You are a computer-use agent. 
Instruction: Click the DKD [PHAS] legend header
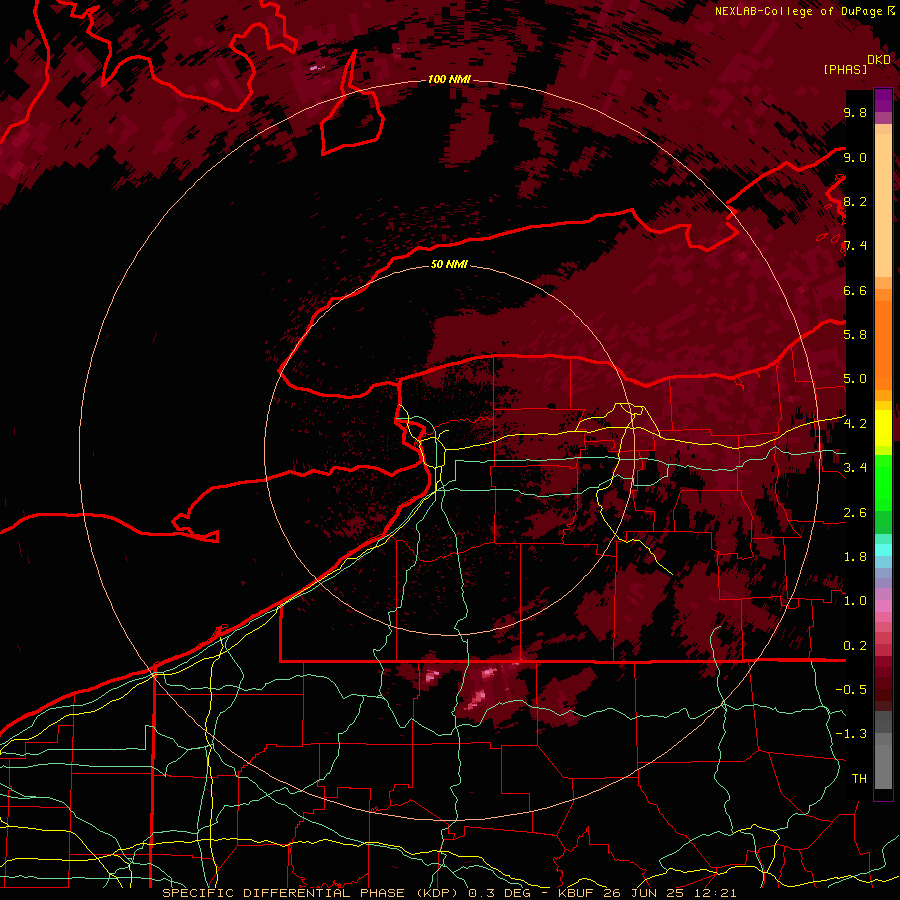click(x=857, y=65)
